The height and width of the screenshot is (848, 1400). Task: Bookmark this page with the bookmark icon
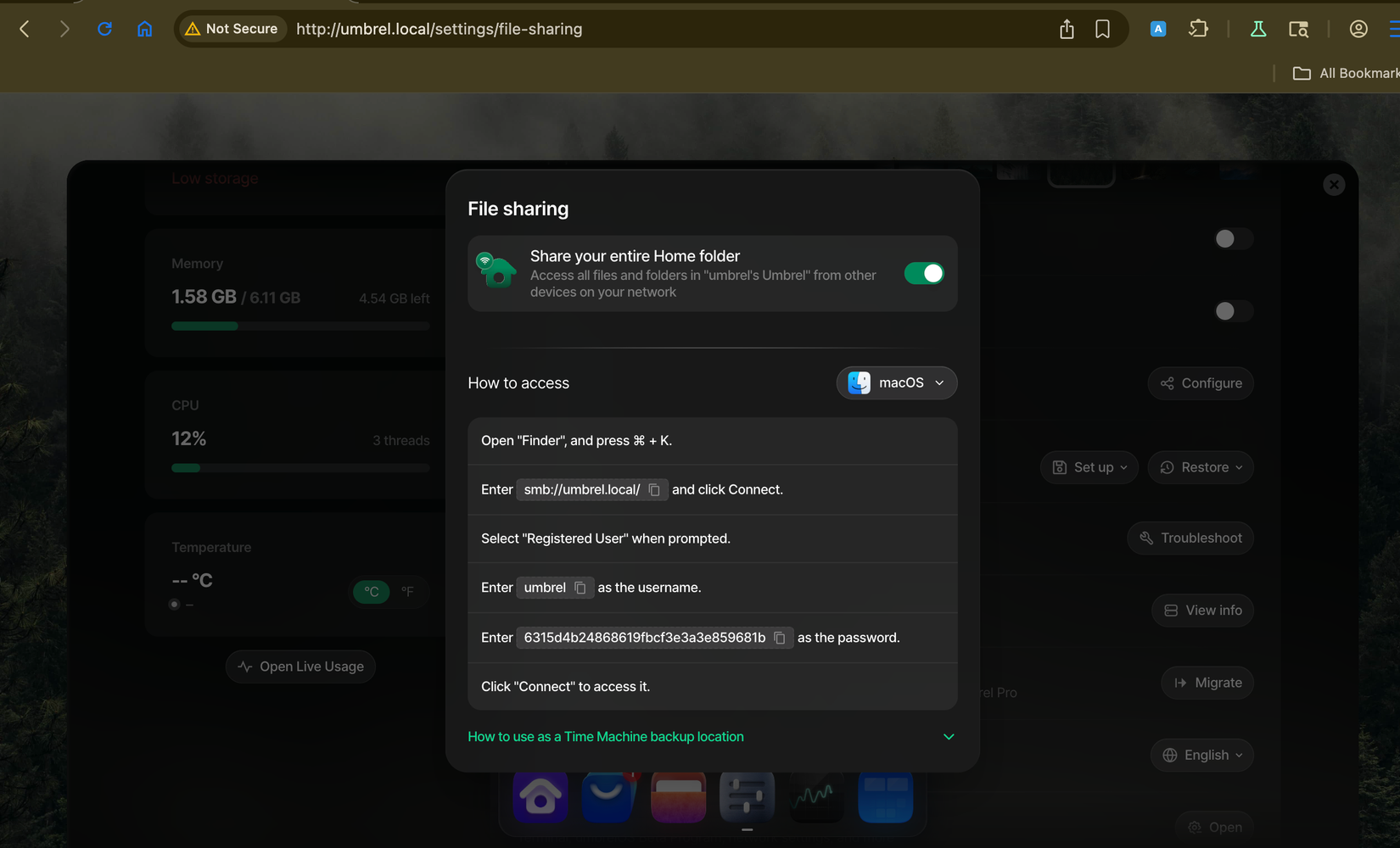[1102, 29]
